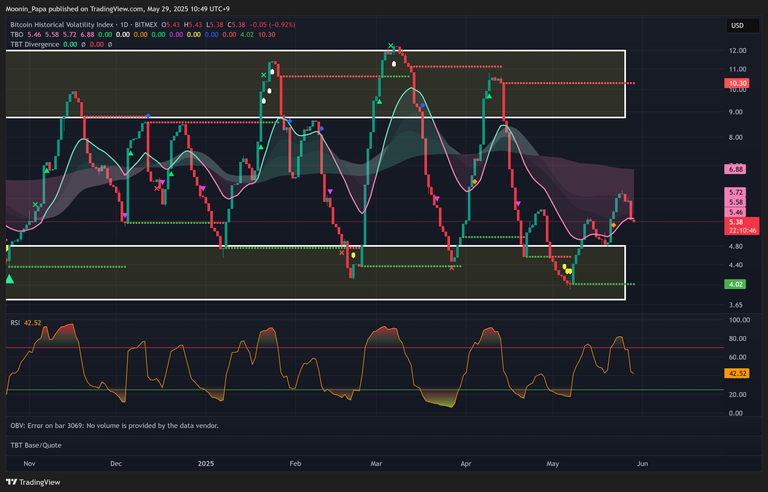
Task: Click the RSI indicator label
Action: point(15,323)
